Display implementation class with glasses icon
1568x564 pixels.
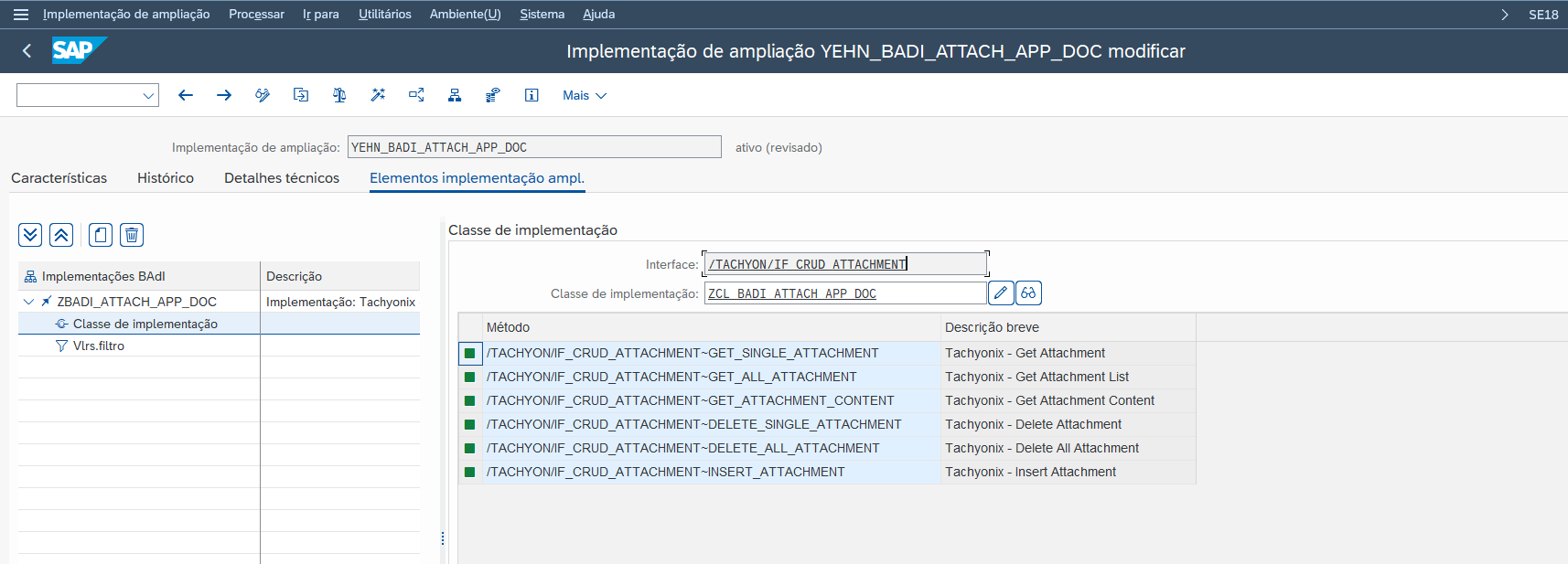point(1028,293)
